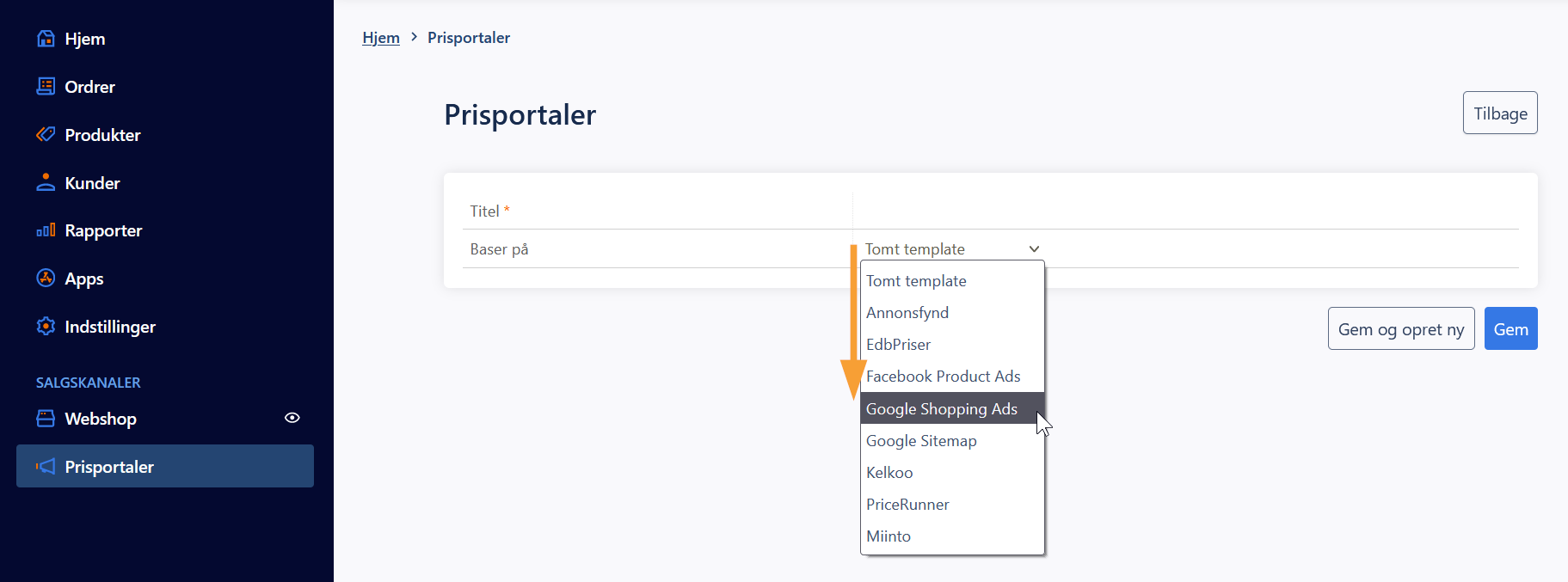
Task: Click the Webshop storefront icon
Action: click(x=46, y=419)
